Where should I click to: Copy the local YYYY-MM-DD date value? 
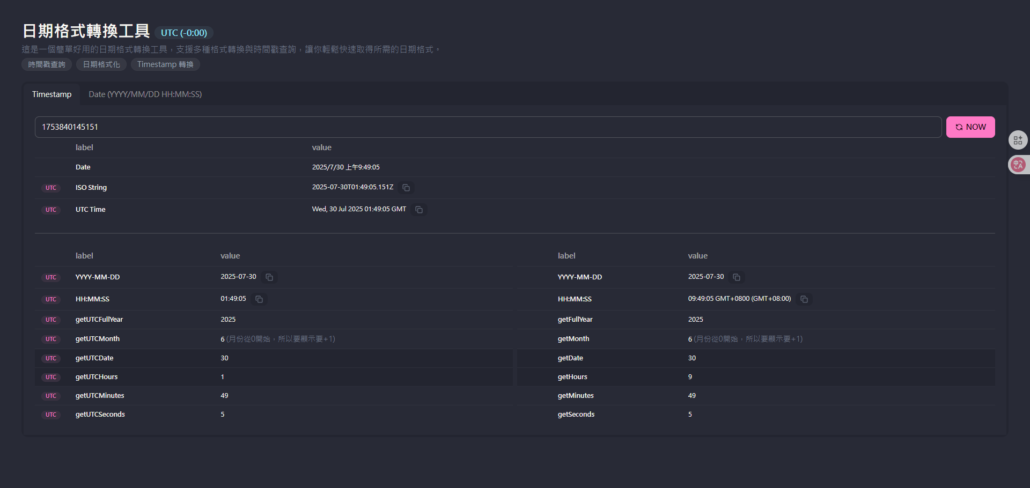737,277
